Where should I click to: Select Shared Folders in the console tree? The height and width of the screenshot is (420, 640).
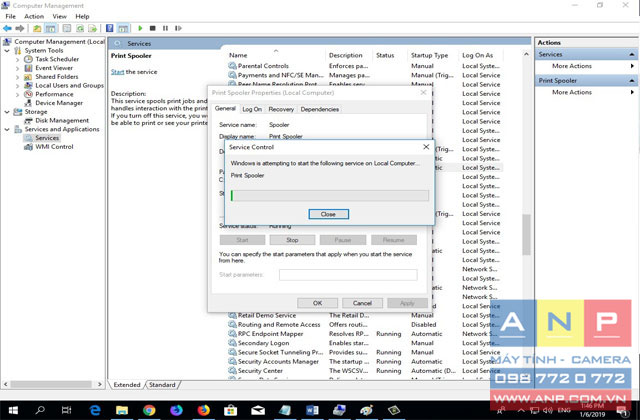(56, 76)
